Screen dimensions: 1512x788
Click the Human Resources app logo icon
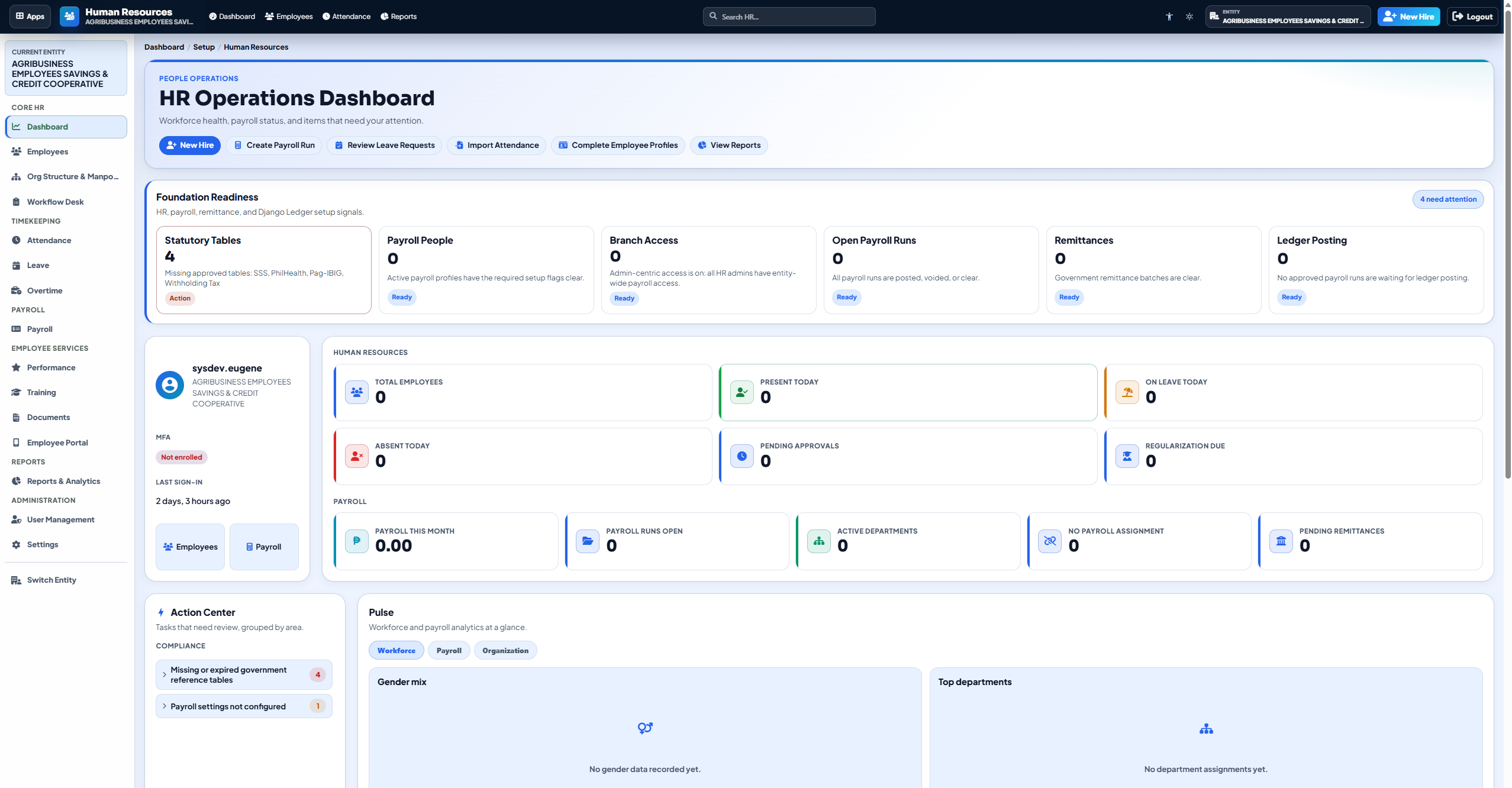tap(69, 16)
